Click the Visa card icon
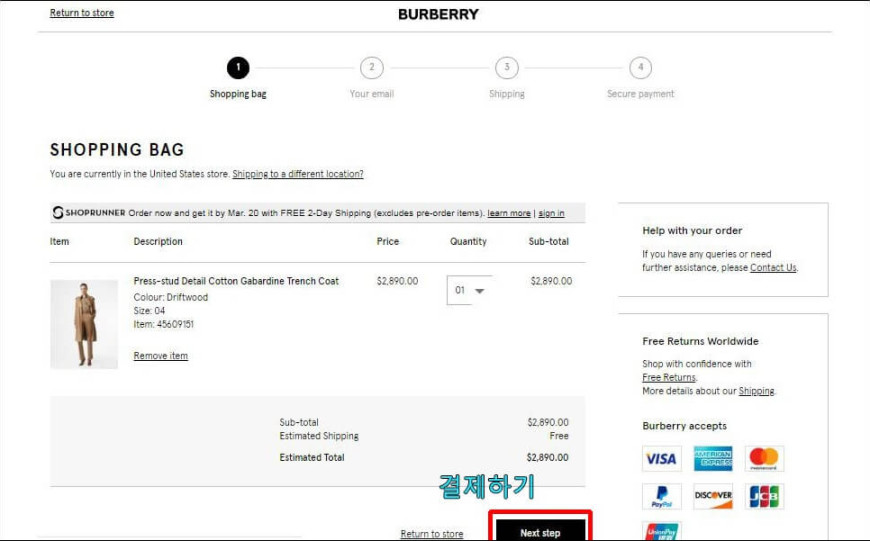The width and height of the screenshot is (870, 541). click(661, 458)
